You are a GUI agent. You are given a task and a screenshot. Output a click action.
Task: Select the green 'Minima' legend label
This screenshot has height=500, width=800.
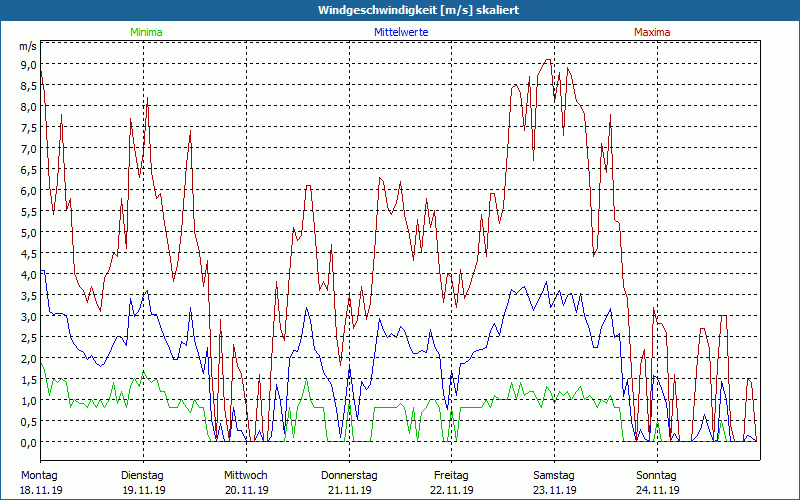pyautogui.click(x=146, y=32)
